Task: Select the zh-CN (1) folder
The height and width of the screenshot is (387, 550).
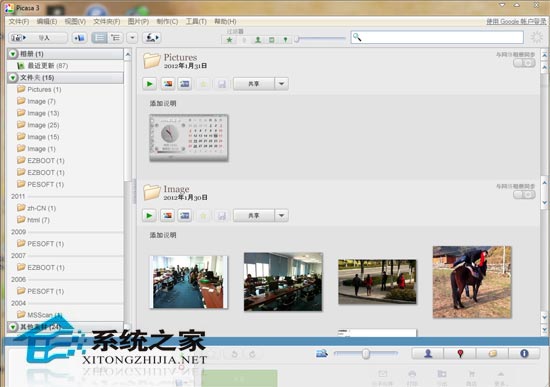Action: pyautogui.click(x=37, y=208)
